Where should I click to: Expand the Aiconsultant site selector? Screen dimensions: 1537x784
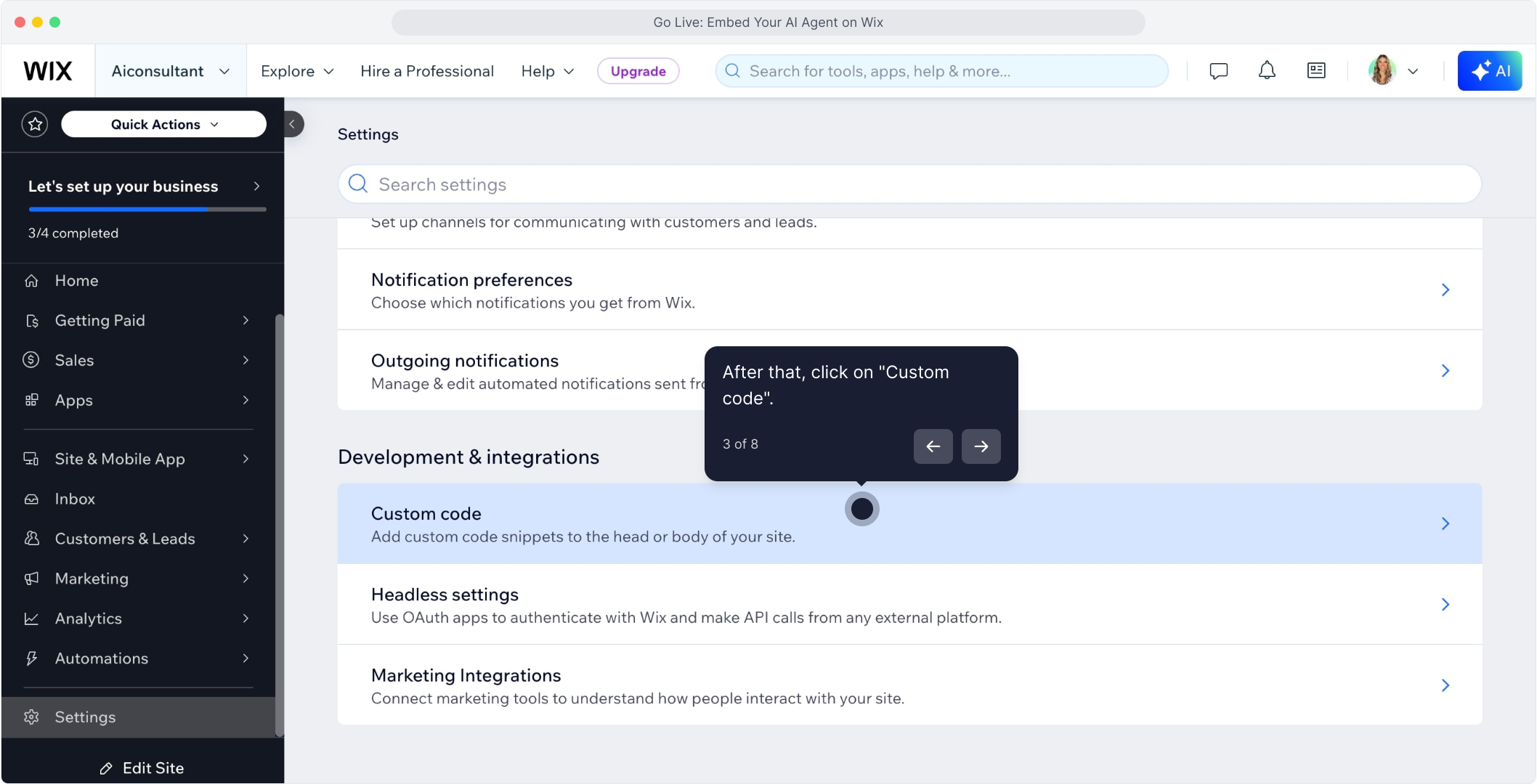pyautogui.click(x=171, y=71)
